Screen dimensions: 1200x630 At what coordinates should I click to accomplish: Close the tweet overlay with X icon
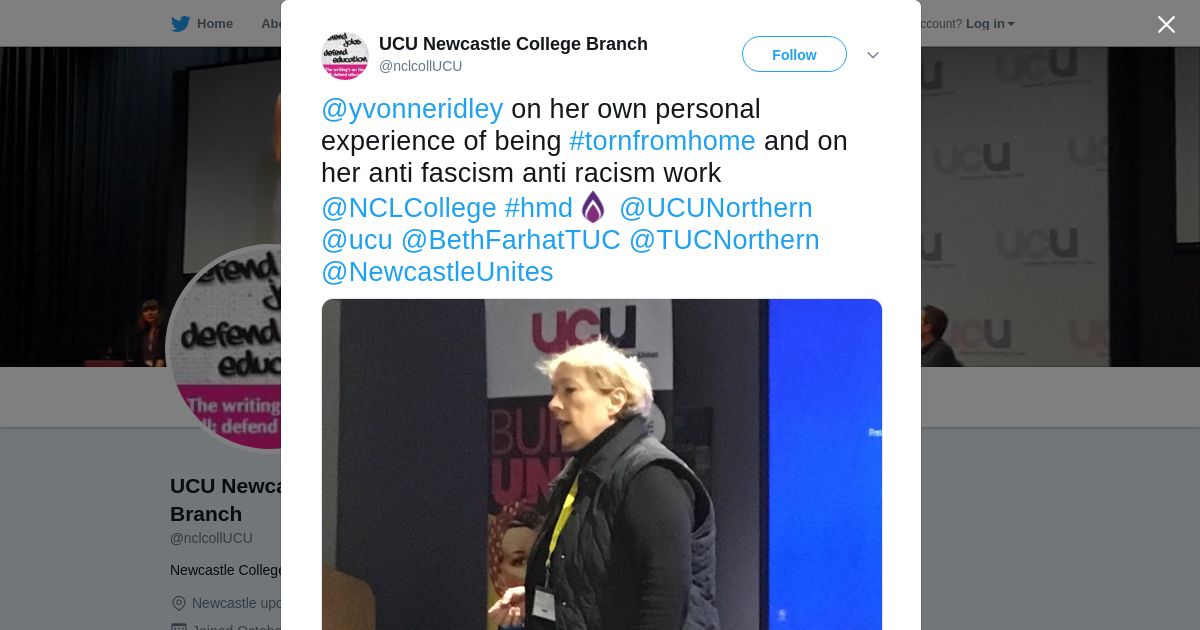pyautogui.click(x=1166, y=24)
